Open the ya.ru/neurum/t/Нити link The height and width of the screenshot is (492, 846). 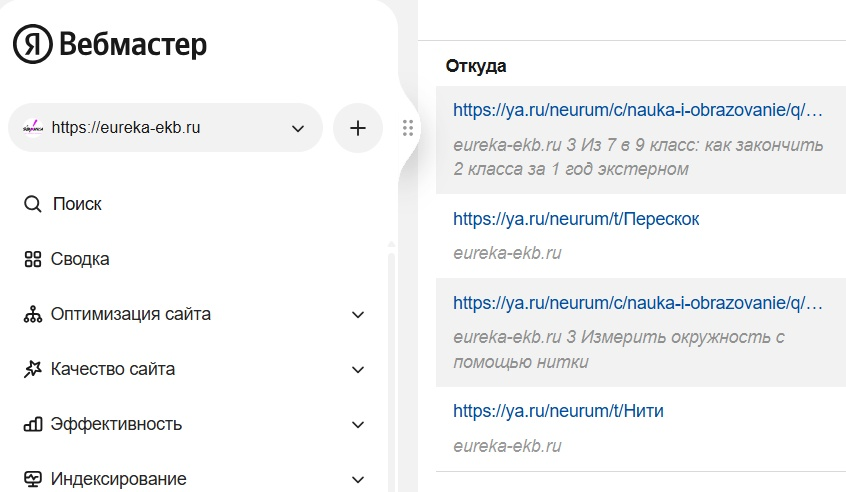pos(558,411)
